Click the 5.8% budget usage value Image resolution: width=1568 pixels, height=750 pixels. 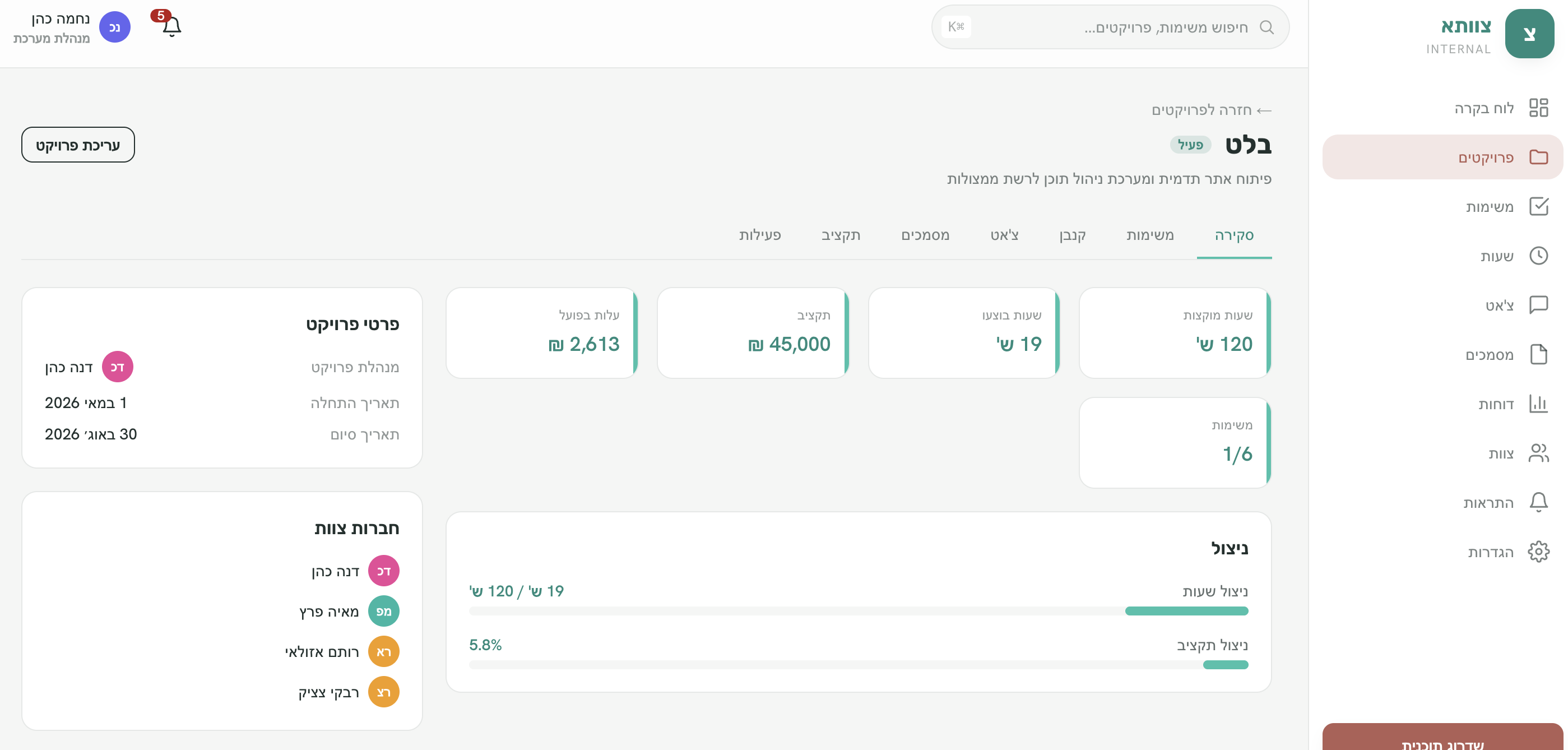[x=485, y=645]
